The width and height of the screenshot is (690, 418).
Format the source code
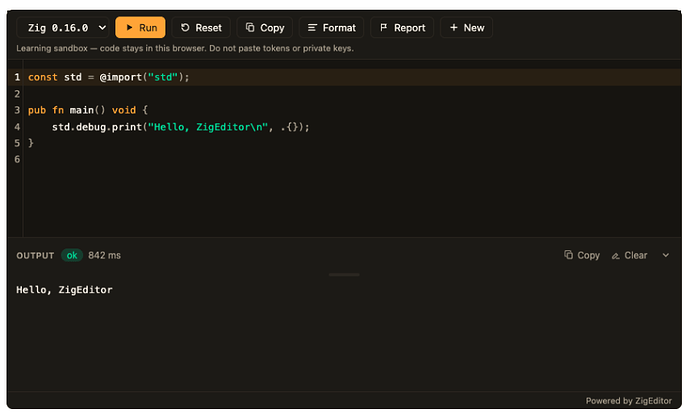click(331, 28)
